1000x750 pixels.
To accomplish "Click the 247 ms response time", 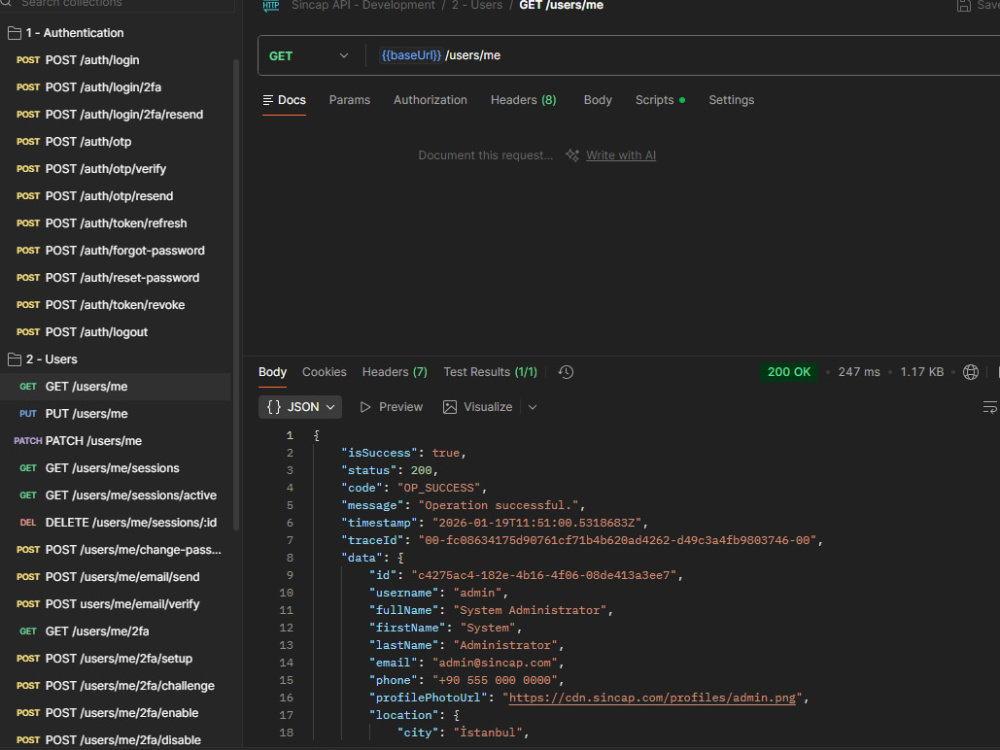I will 858,372.
